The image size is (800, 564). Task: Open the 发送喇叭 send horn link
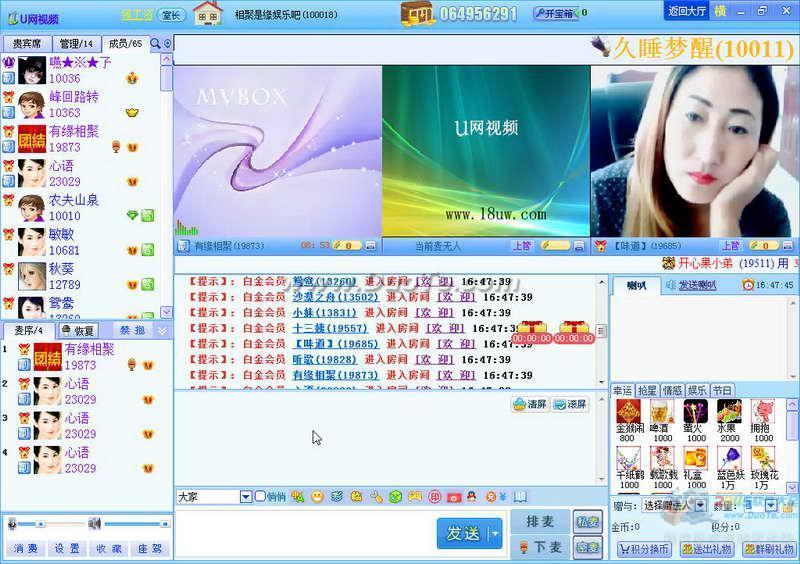[x=697, y=286]
